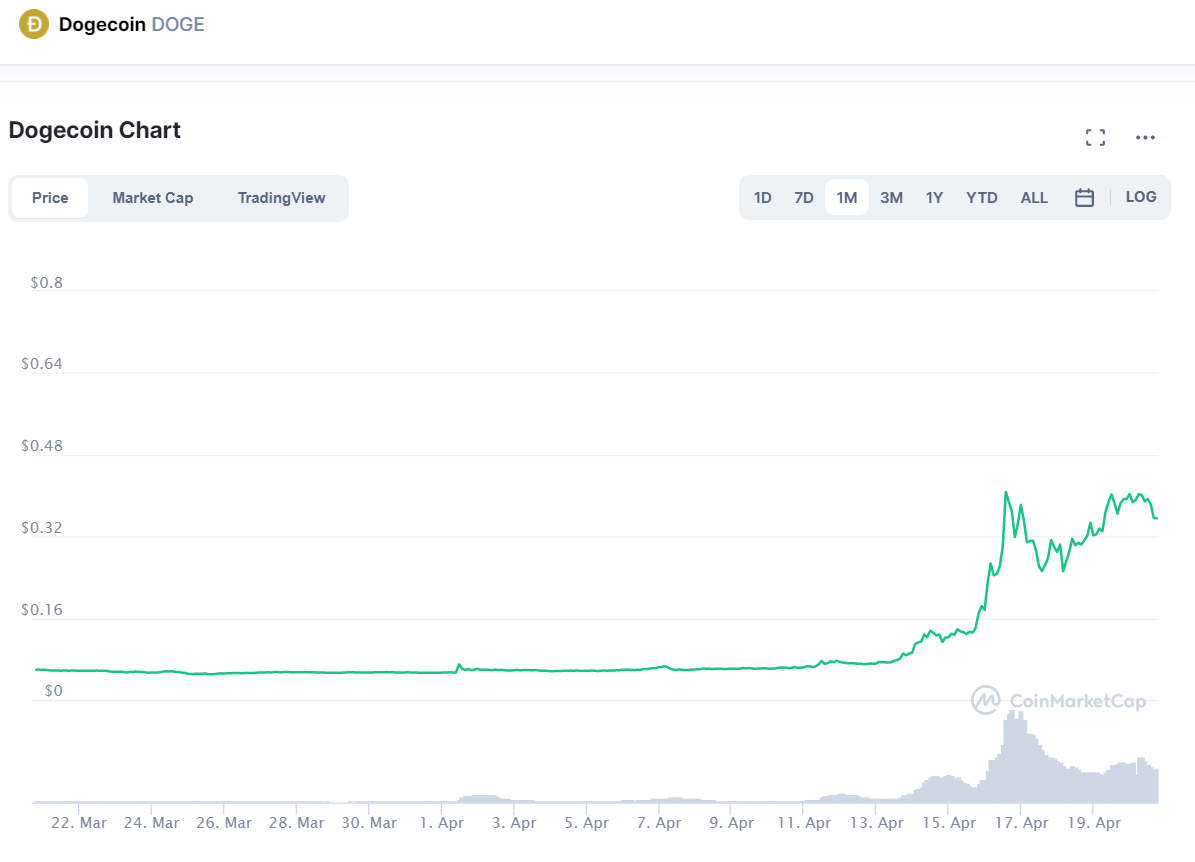This screenshot has height=862, width=1195.
Task: Click the $0.48 y-axis label
Action: click(42, 446)
